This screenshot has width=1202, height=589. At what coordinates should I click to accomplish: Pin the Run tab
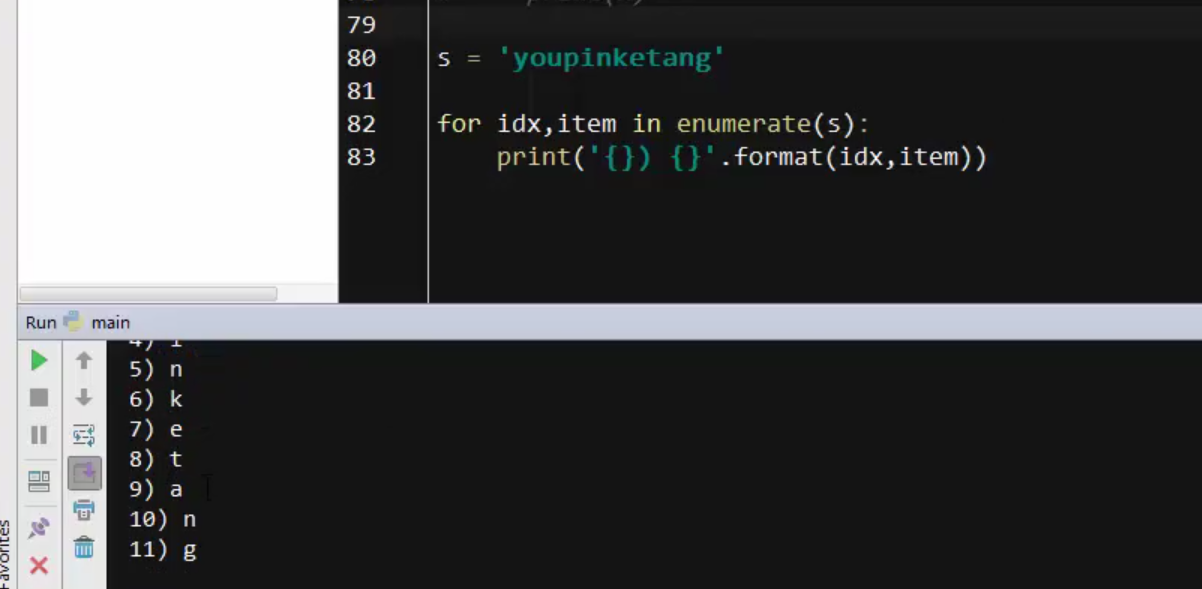39,527
